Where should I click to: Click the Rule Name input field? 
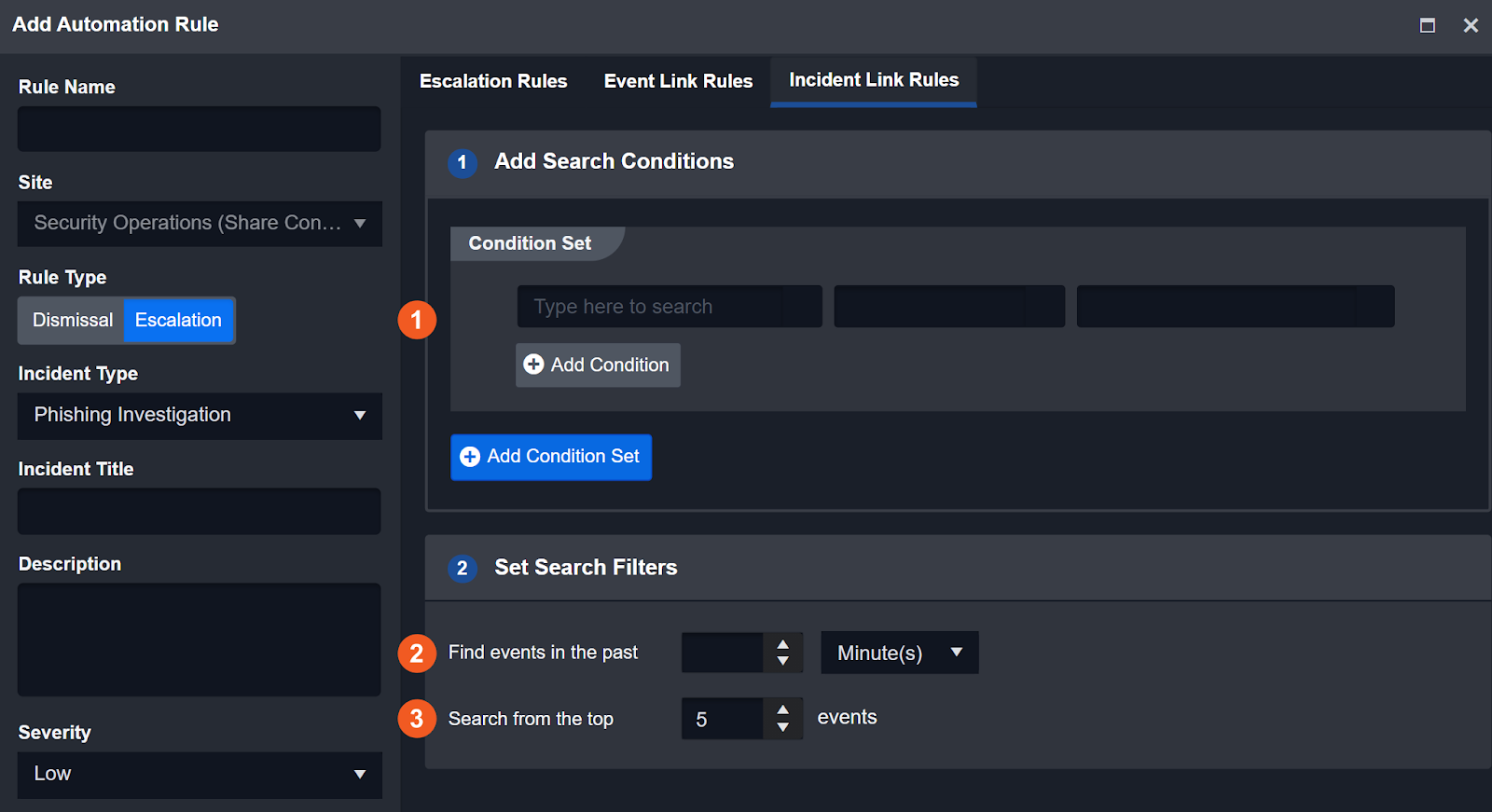(199, 129)
